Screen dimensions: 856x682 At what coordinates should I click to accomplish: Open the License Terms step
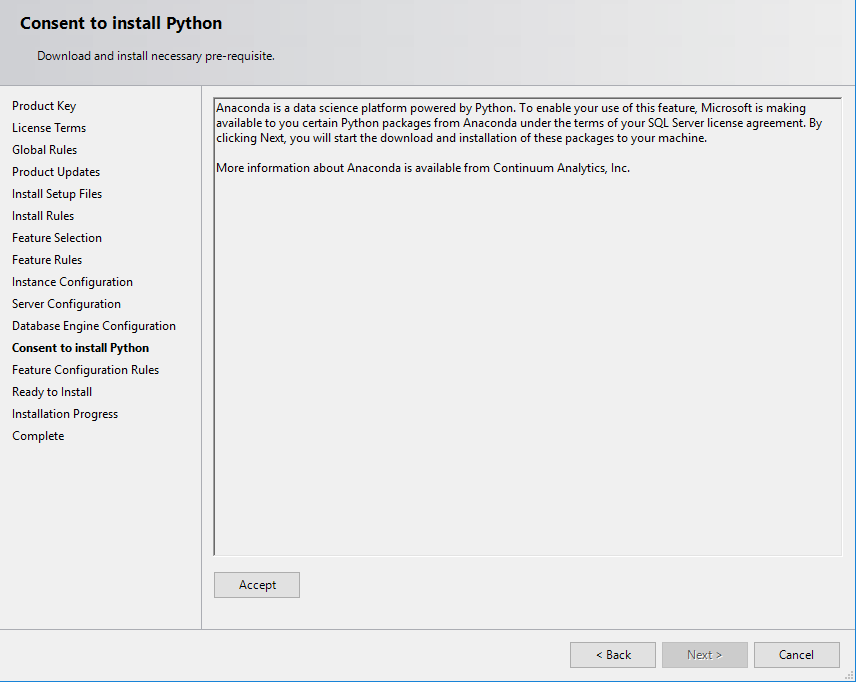[x=48, y=127]
